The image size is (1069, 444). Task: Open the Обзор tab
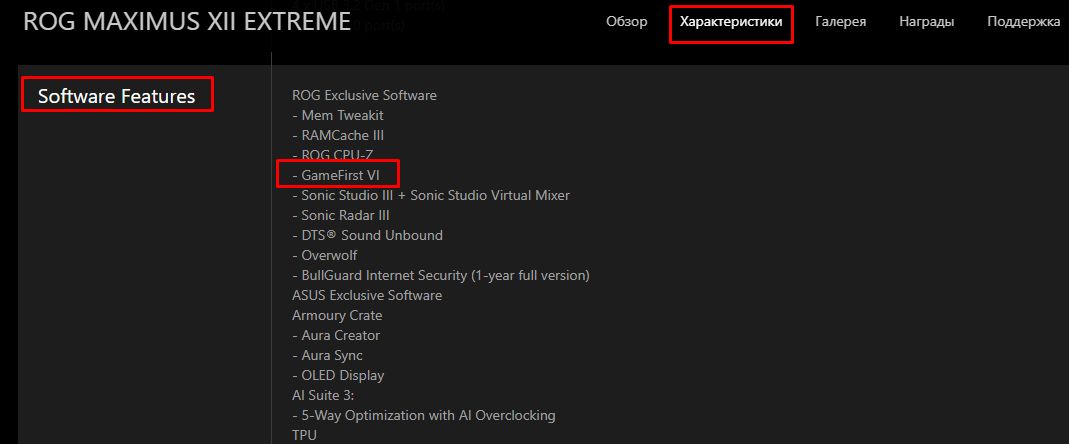pos(627,22)
